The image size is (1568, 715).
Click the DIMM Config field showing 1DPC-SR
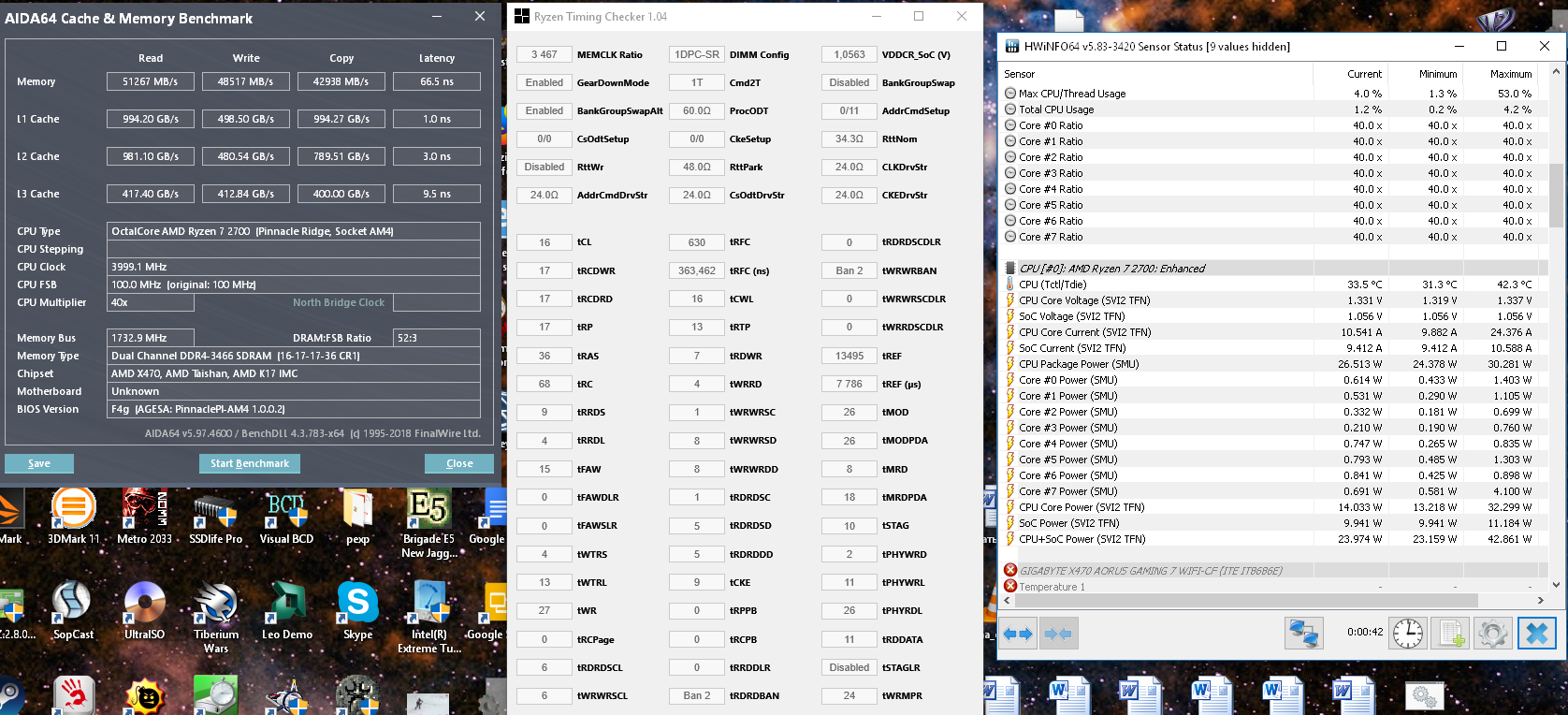697,54
